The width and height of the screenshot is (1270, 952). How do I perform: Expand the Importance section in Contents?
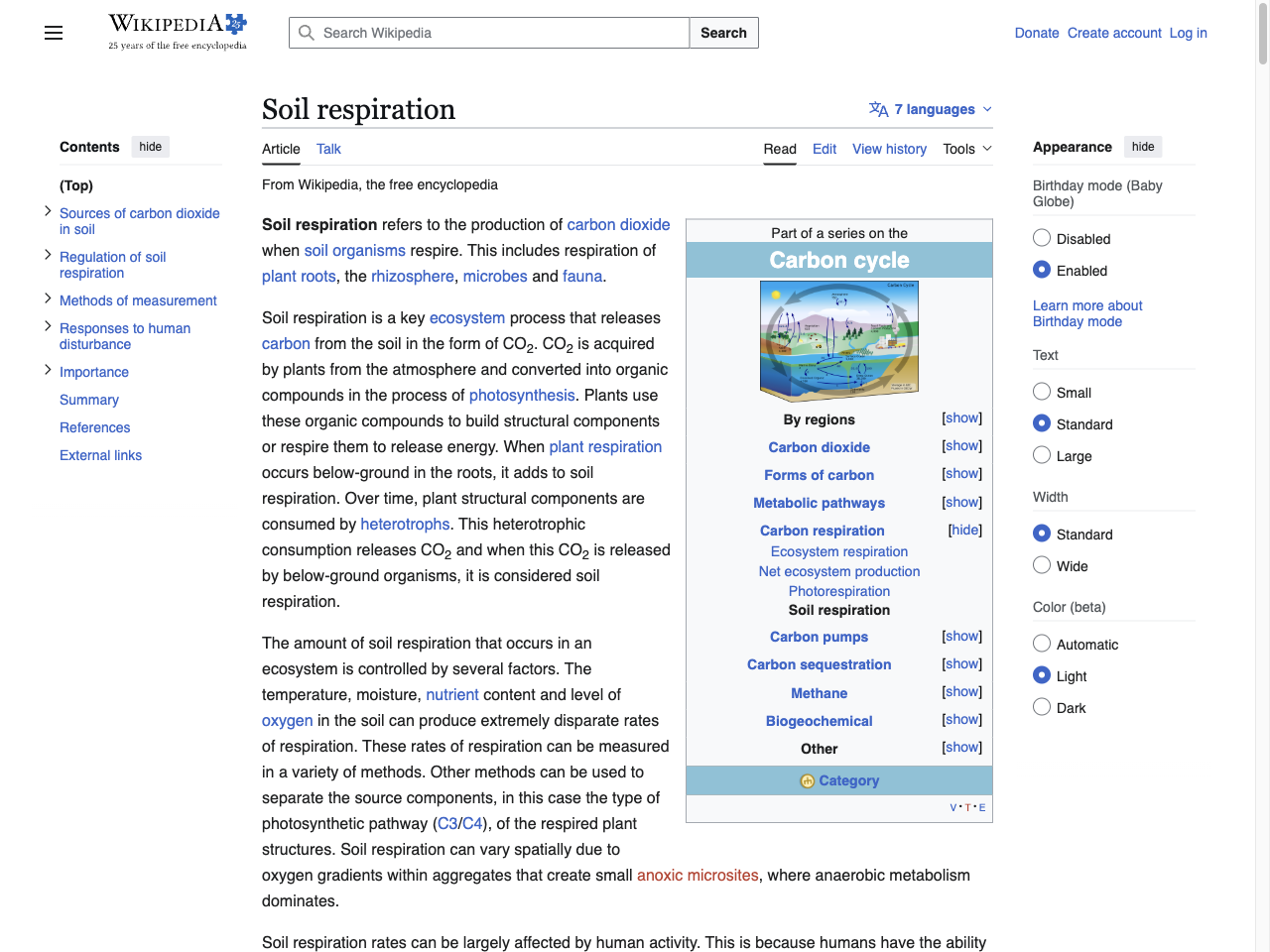(47, 369)
